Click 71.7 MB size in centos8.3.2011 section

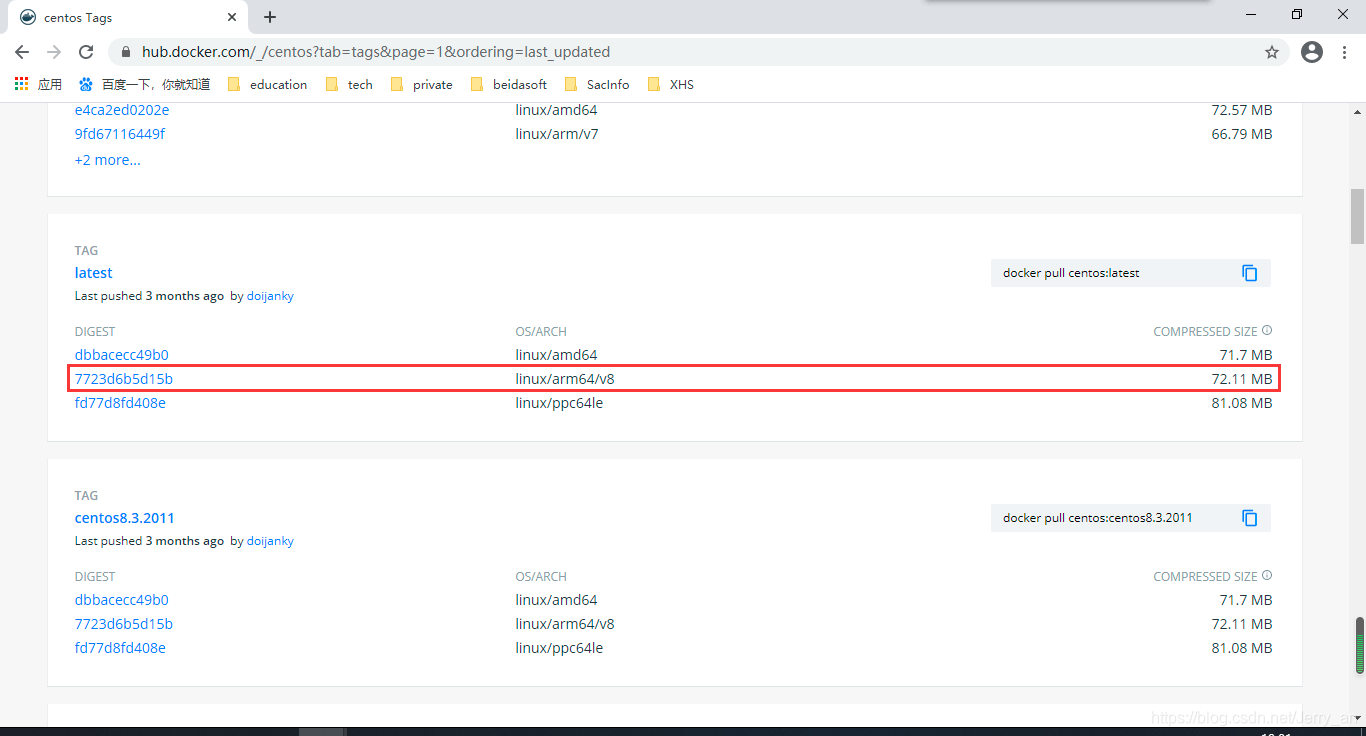1246,600
